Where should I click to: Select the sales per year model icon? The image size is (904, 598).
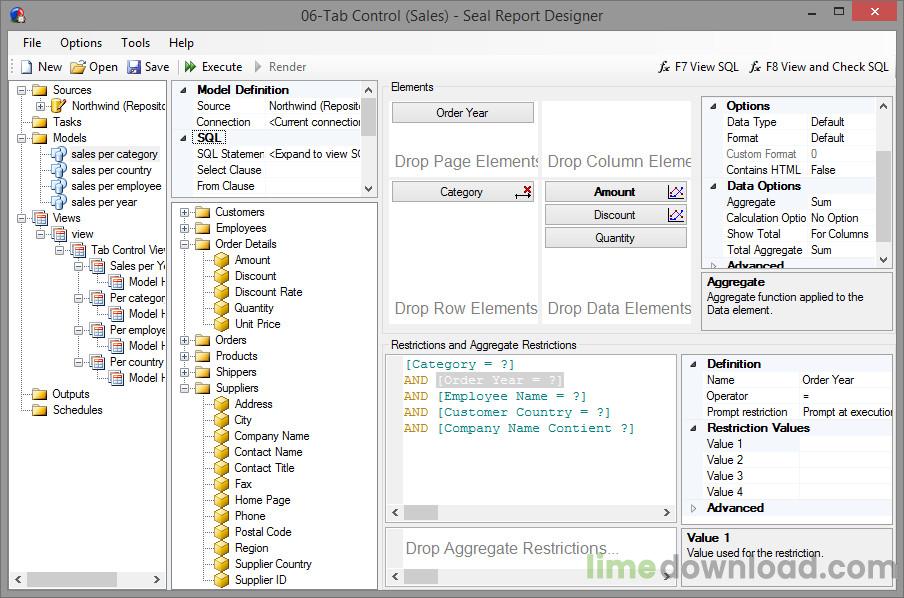[x=59, y=202]
